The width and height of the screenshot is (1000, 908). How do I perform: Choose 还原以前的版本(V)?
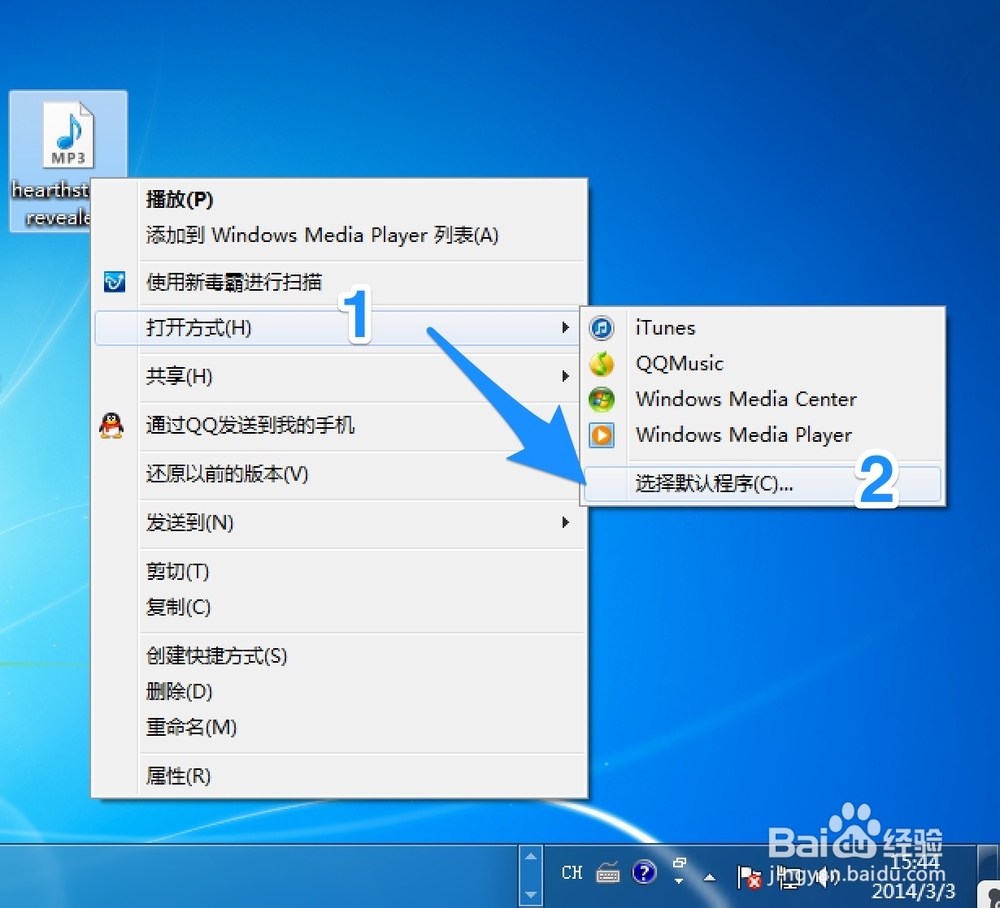pyautogui.click(x=340, y=474)
